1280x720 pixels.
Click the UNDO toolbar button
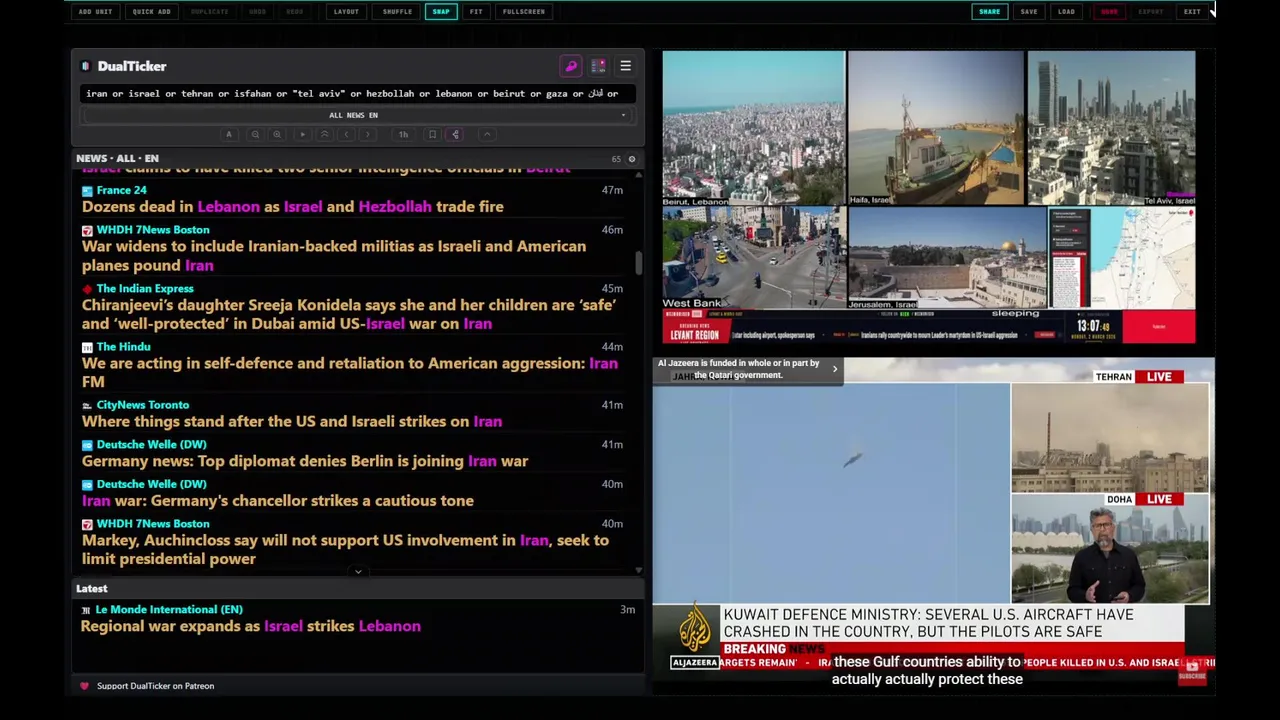point(257,11)
